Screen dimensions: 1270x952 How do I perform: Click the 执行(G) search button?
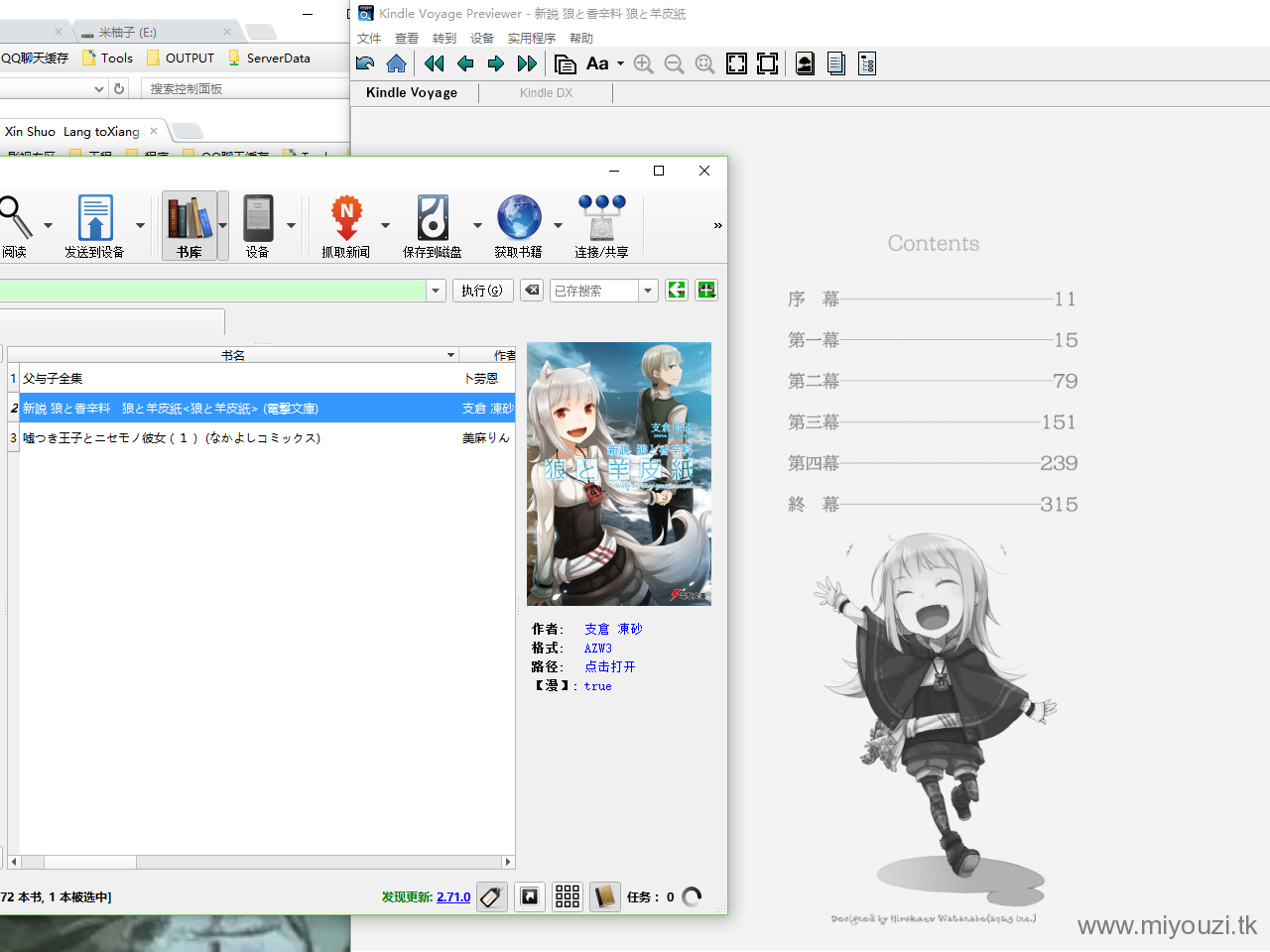click(482, 291)
